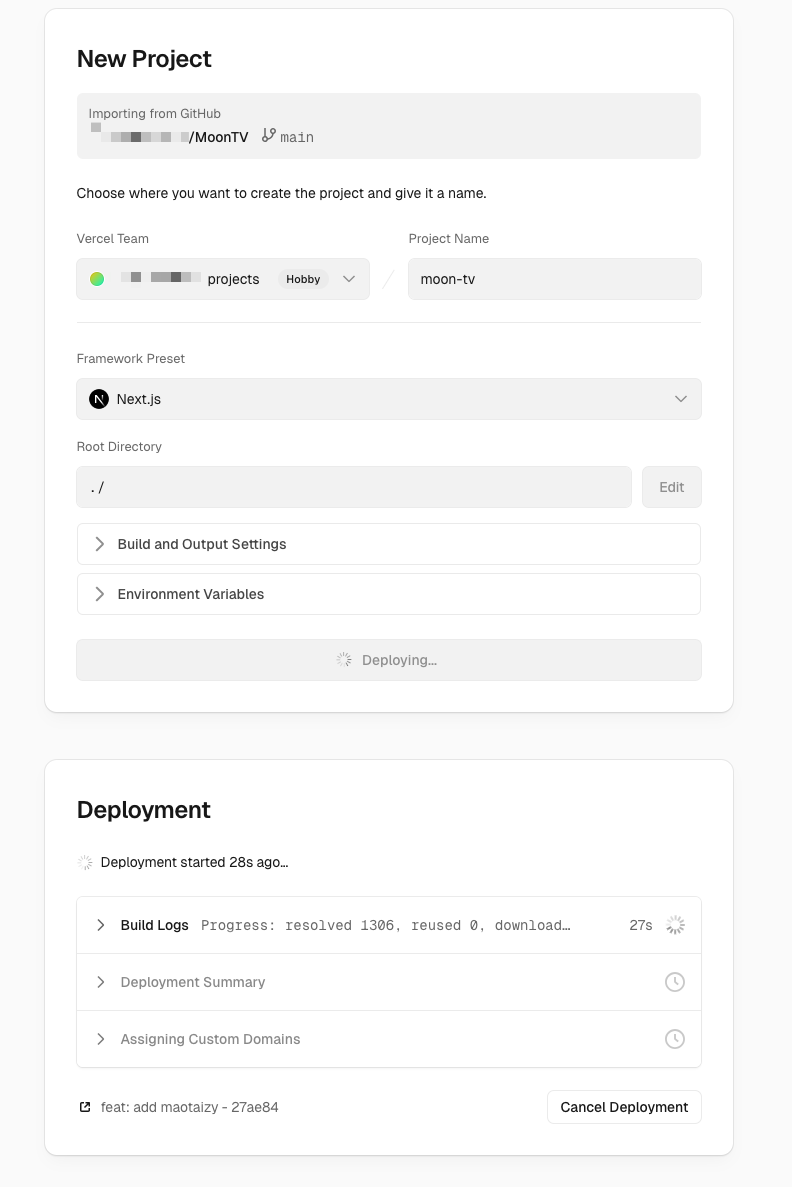792x1187 pixels.
Task: Expand Environment Variables section
Action: 388,594
